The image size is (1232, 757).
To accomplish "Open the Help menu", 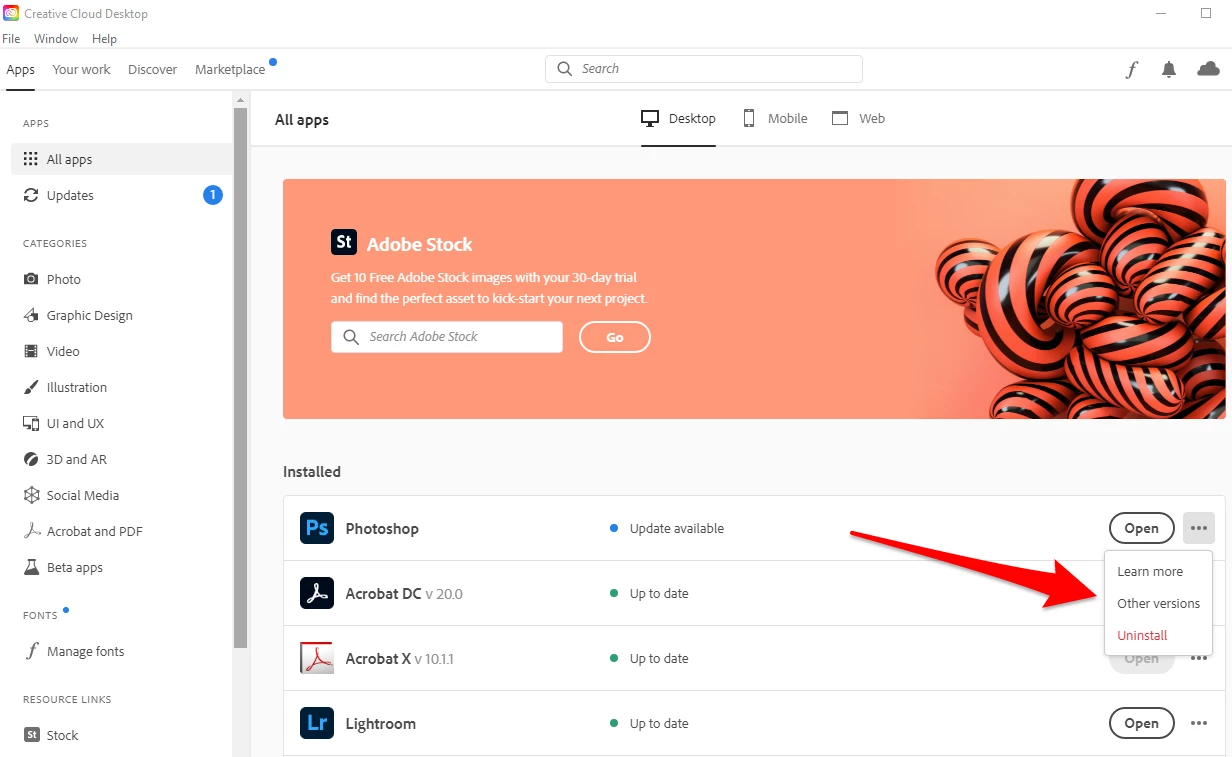I will point(104,39).
